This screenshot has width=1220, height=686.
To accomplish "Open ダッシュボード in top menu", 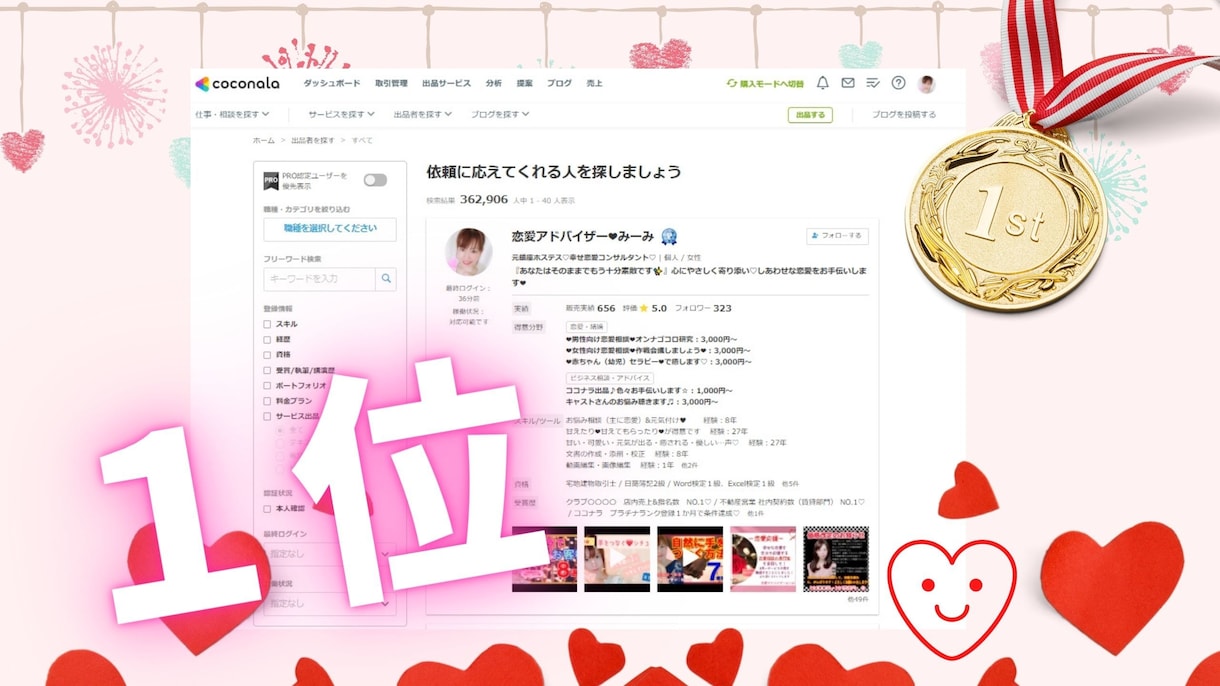I will [x=331, y=84].
